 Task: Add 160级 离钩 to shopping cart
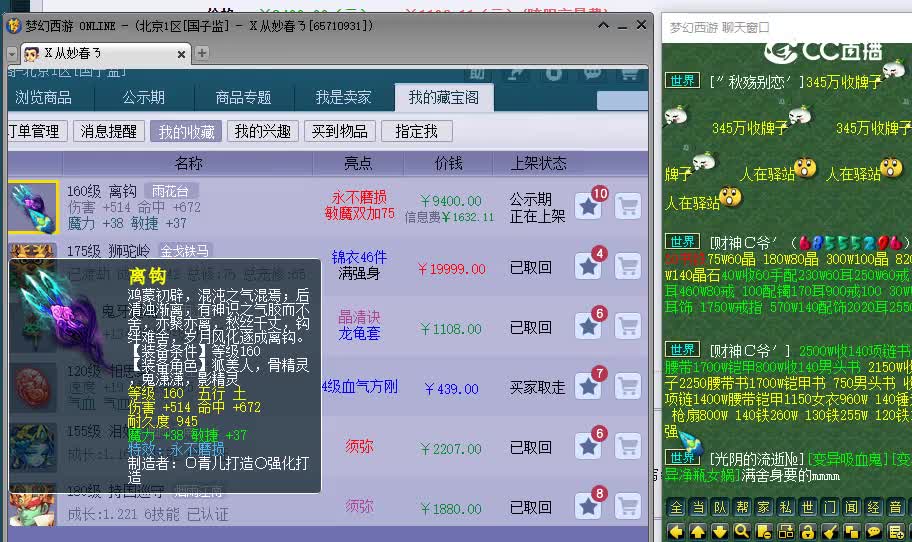[x=628, y=206]
